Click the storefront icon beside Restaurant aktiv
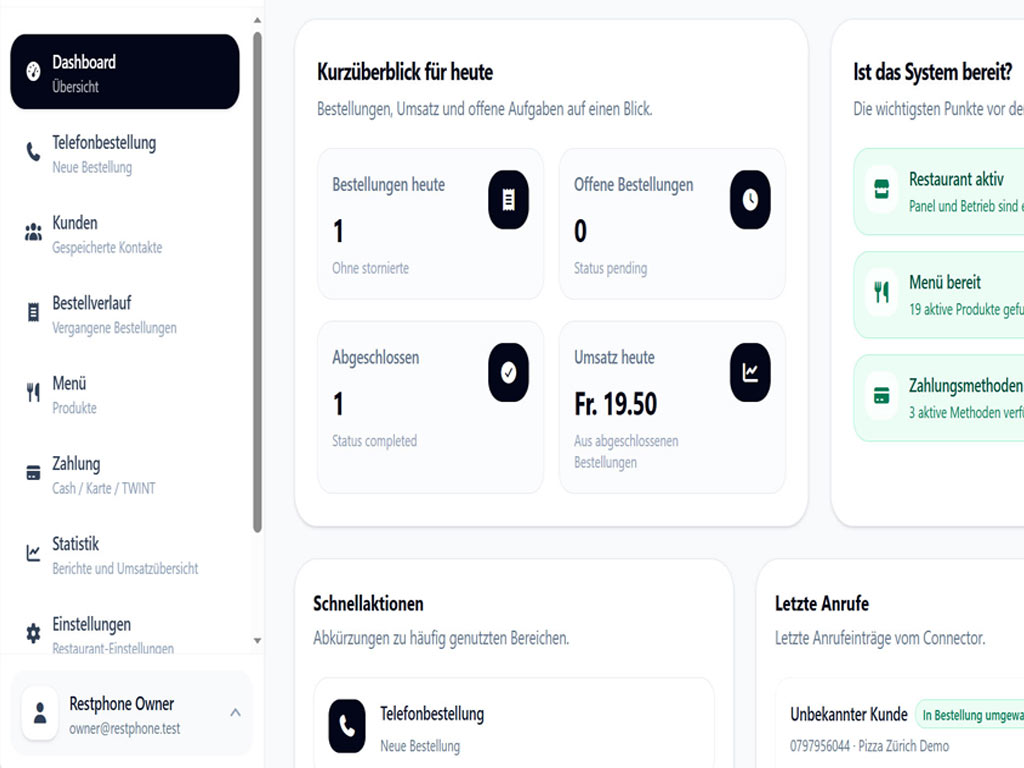This screenshot has width=1024, height=768. tap(882, 189)
